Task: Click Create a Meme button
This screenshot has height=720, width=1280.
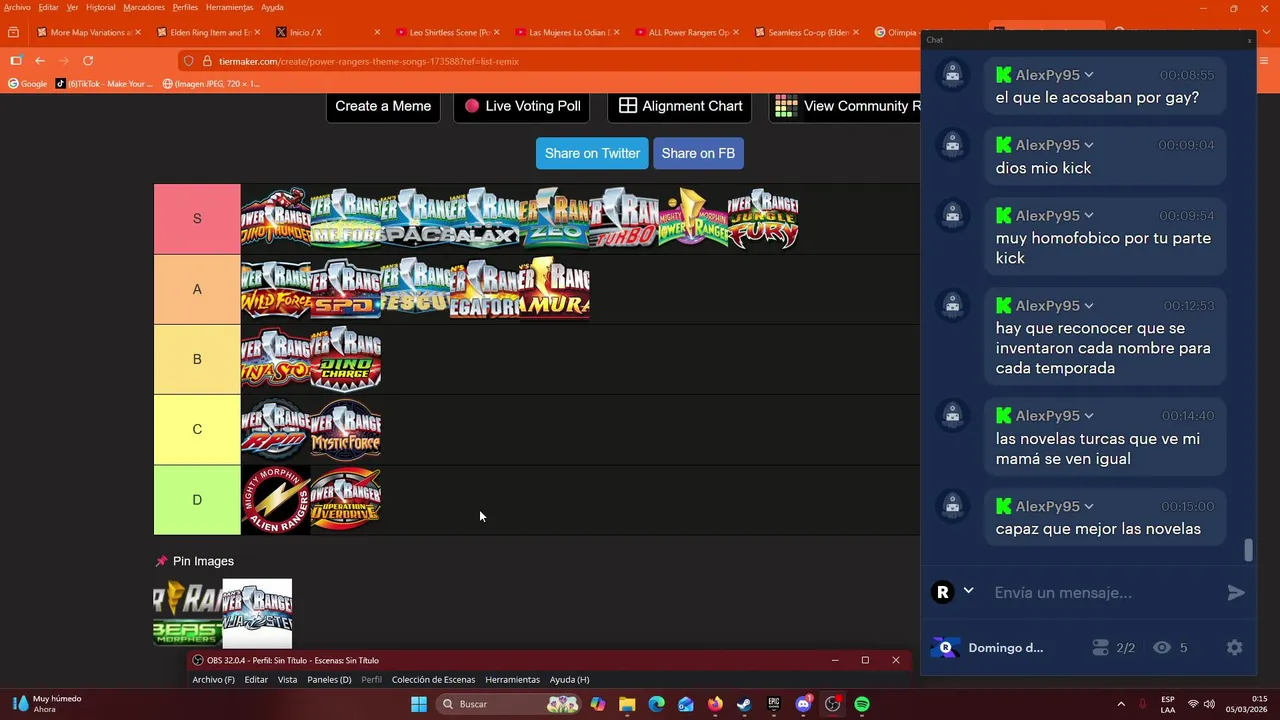Action: 383,106
